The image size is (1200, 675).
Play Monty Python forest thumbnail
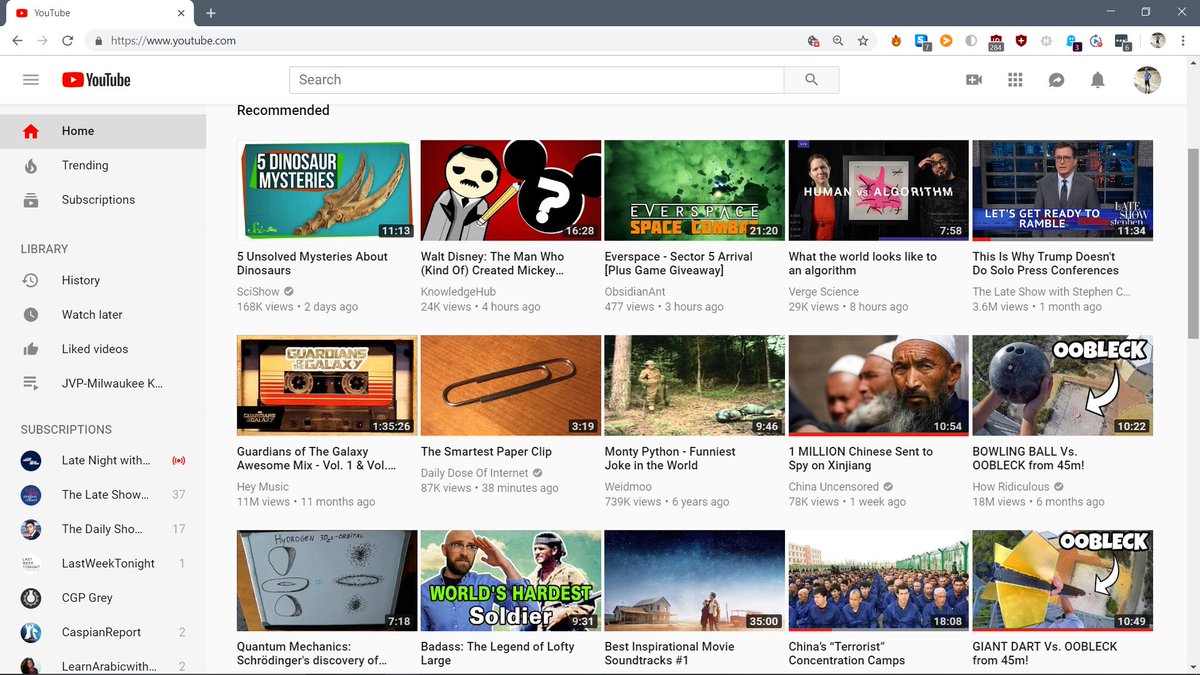point(695,386)
